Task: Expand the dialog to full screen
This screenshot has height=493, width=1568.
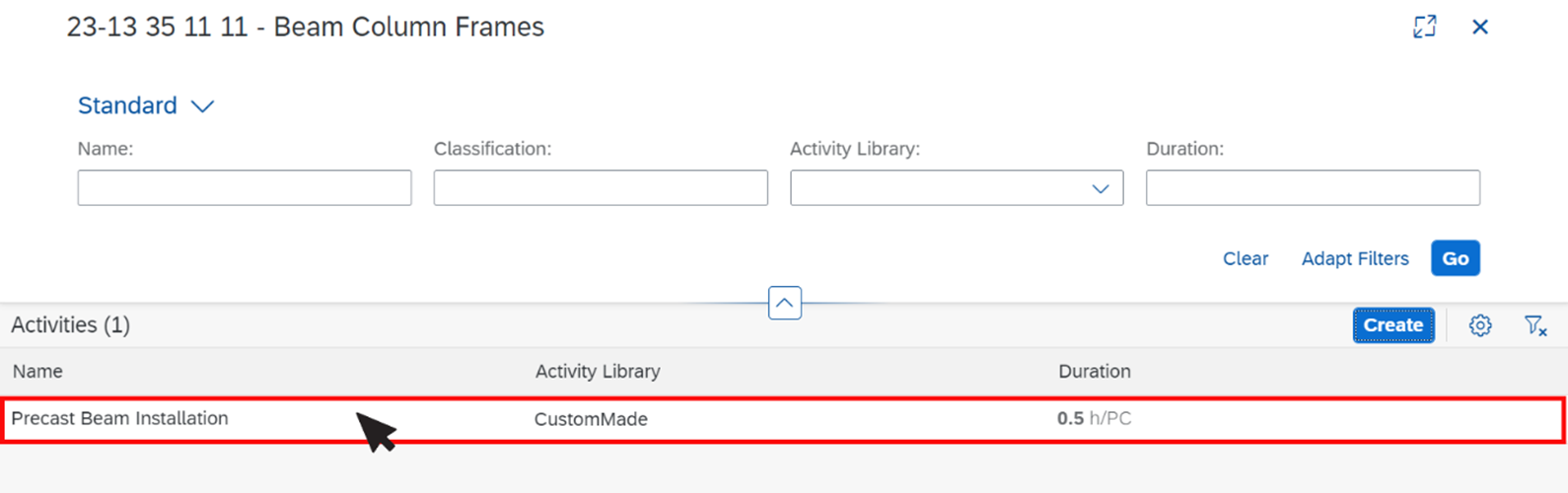Action: (1424, 27)
